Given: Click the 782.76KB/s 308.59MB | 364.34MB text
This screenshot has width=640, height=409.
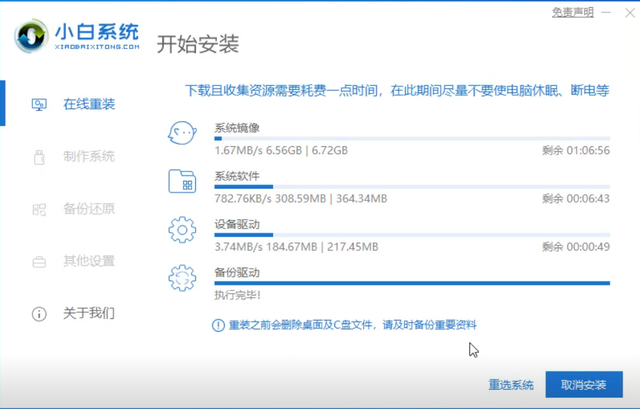Looking at the screenshot, I should click(x=301, y=199).
